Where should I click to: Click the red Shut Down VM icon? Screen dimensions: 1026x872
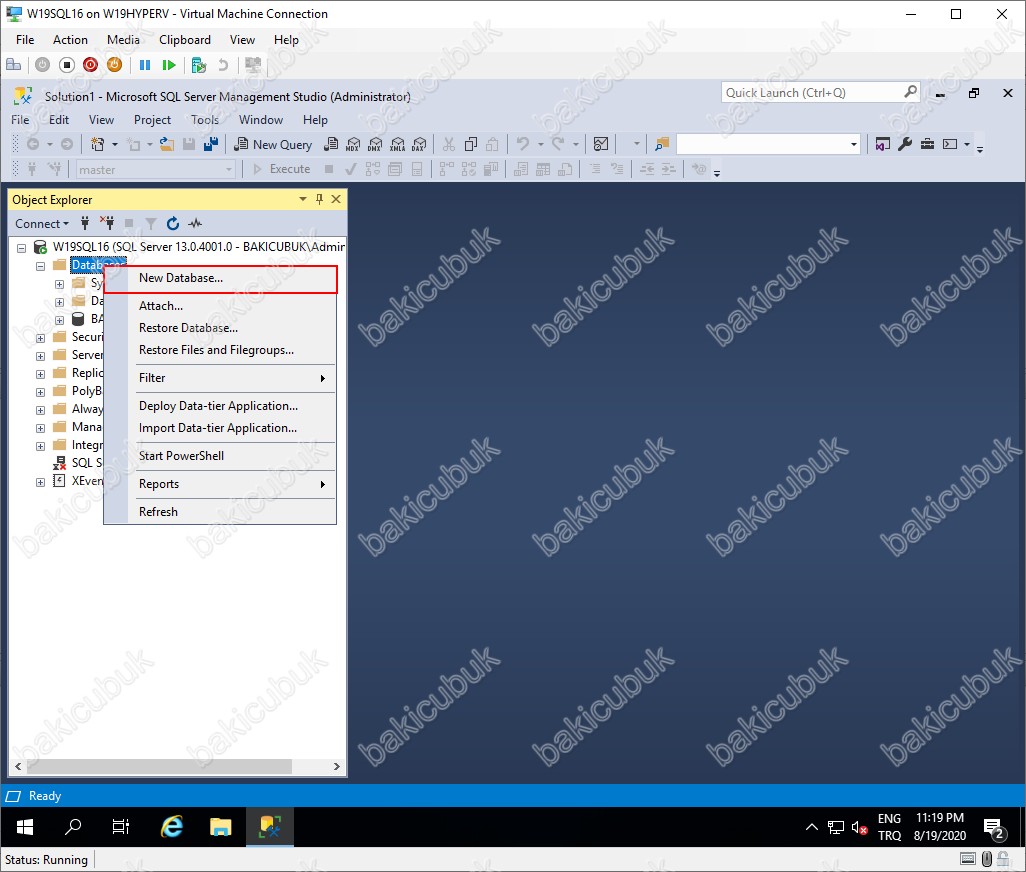[x=90, y=65]
